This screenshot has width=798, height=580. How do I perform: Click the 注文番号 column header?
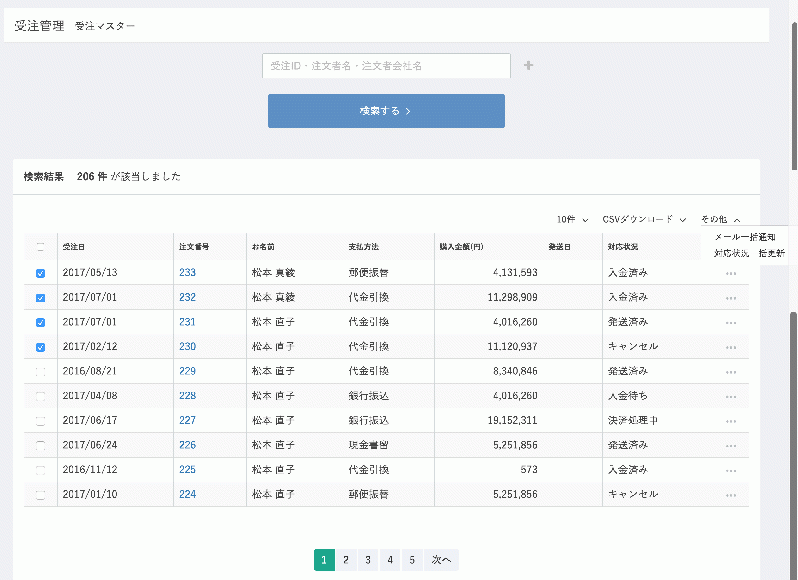194,247
